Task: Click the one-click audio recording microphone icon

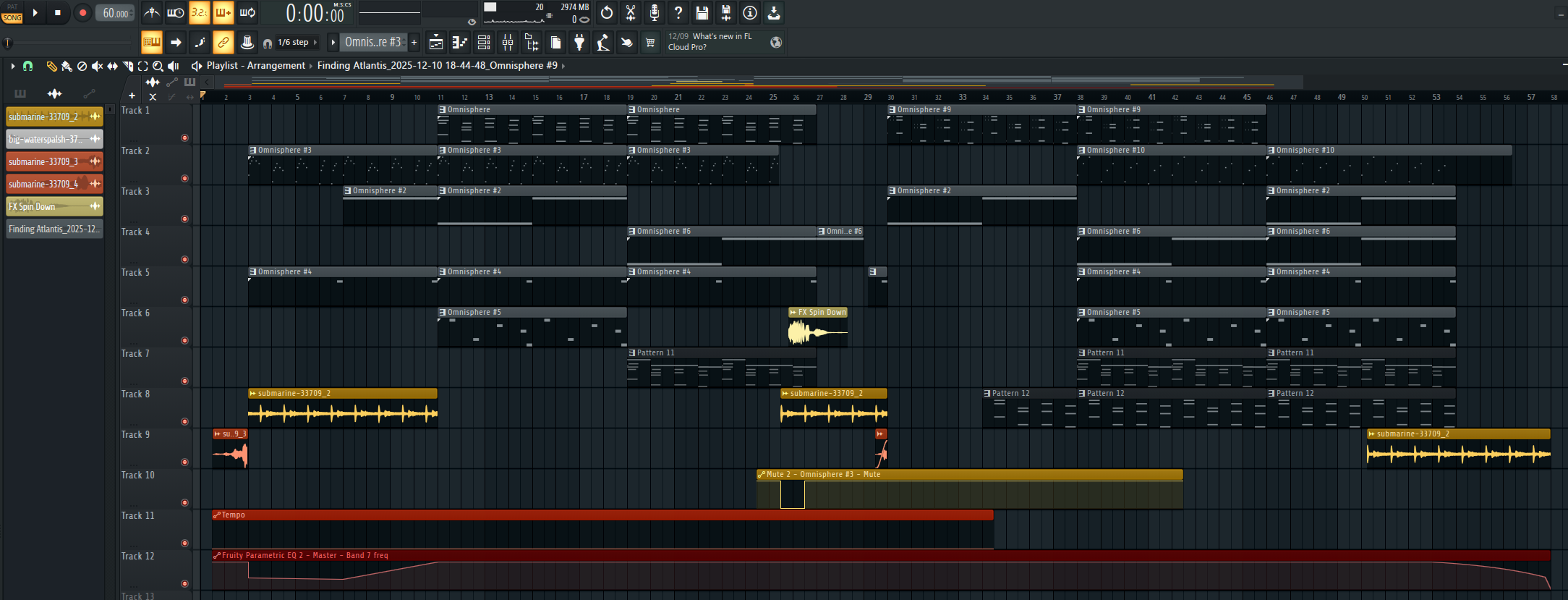Action: 655,12
